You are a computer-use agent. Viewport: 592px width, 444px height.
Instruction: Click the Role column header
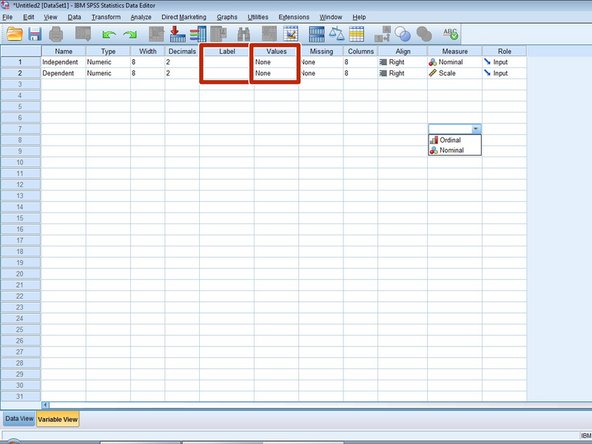504,51
